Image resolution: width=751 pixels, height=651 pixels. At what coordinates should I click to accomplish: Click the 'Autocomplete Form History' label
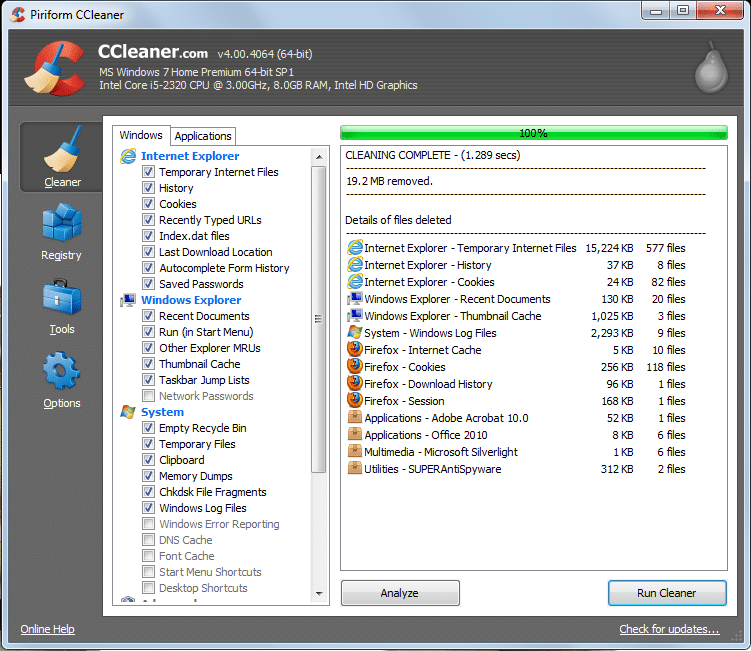pyautogui.click(x=224, y=268)
